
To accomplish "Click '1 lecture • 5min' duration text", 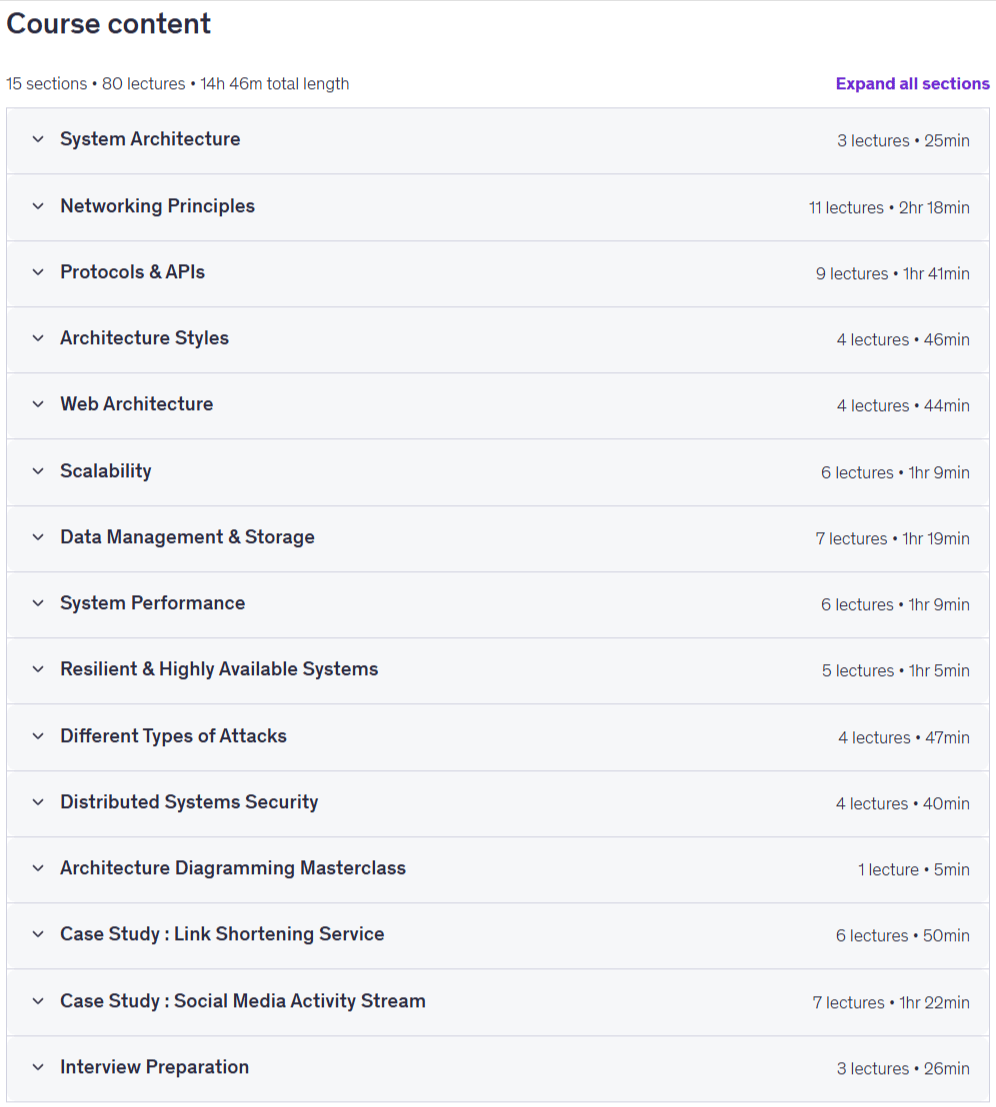I will [x=914, y=870].
